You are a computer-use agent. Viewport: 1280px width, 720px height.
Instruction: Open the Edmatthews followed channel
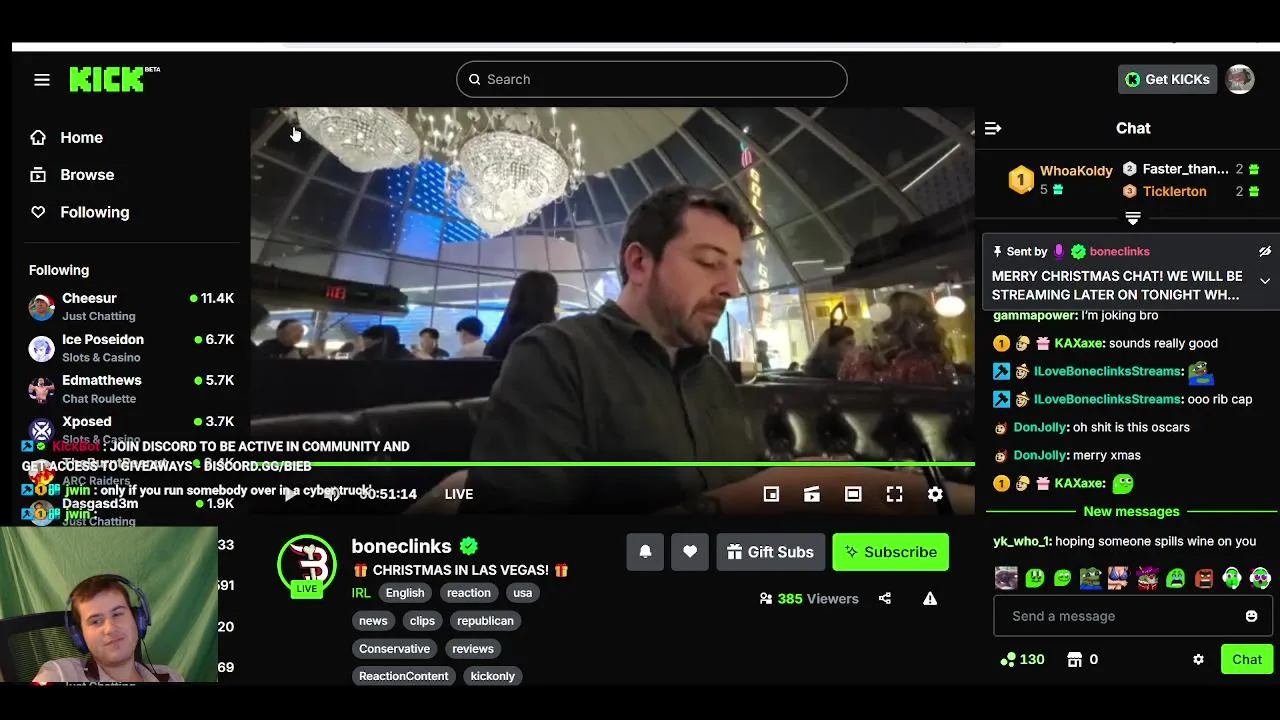(x=131, y=388)
